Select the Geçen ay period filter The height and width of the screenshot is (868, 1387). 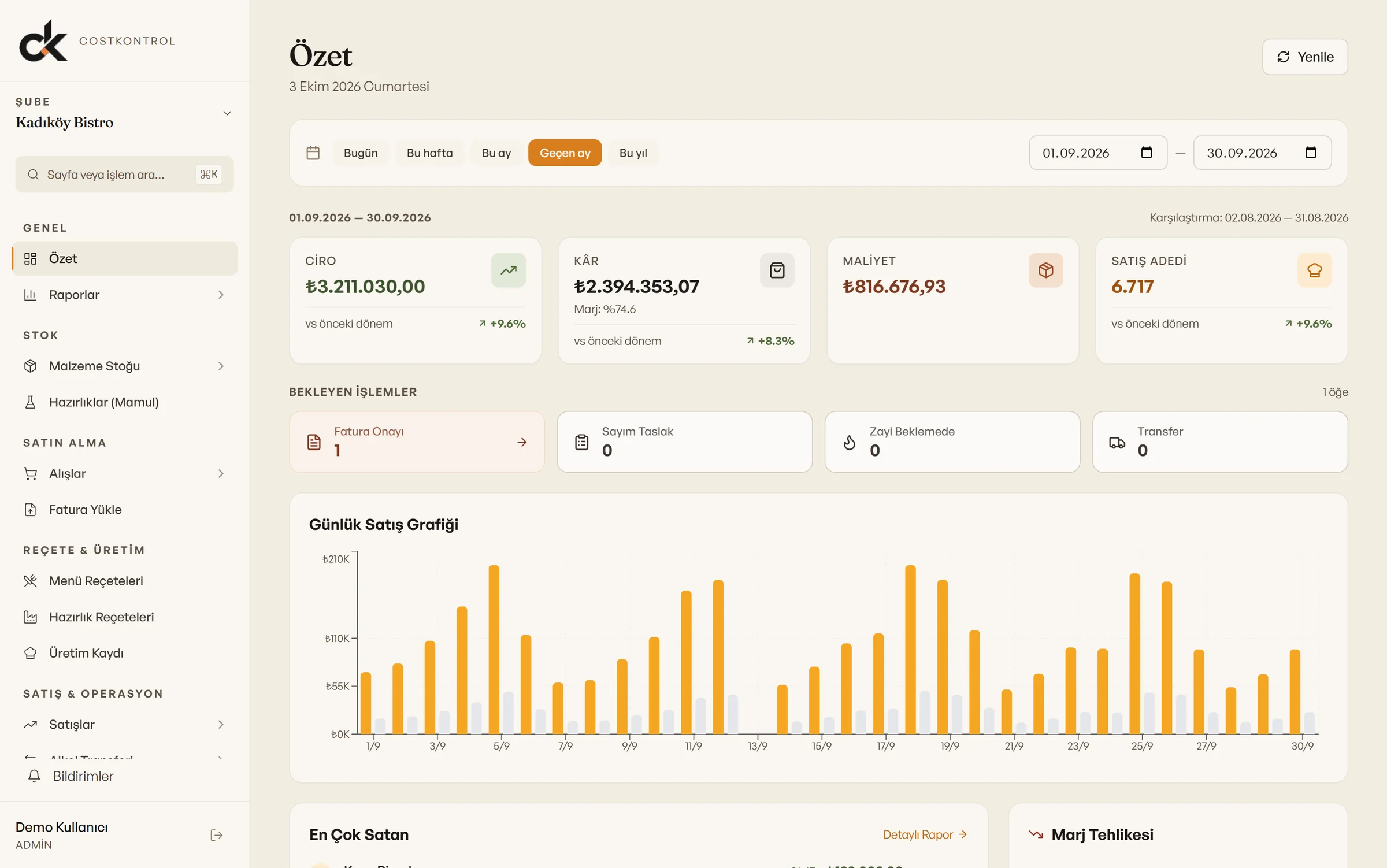tap(565, 153)
